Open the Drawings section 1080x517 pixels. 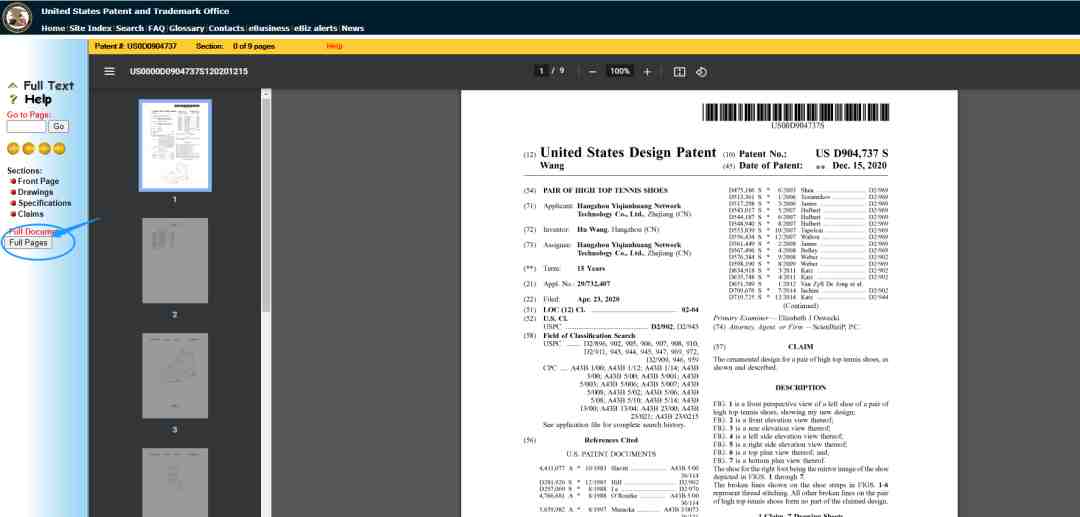pyautogui.click(x=35, y=193)
